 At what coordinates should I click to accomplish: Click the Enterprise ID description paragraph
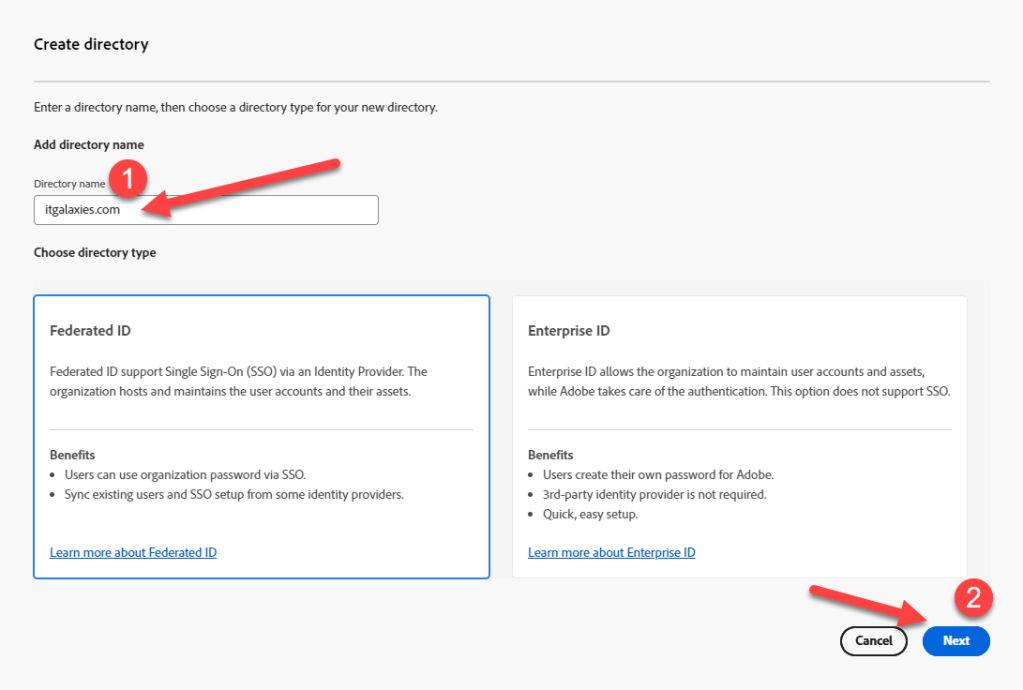click(x=738, y=381)
